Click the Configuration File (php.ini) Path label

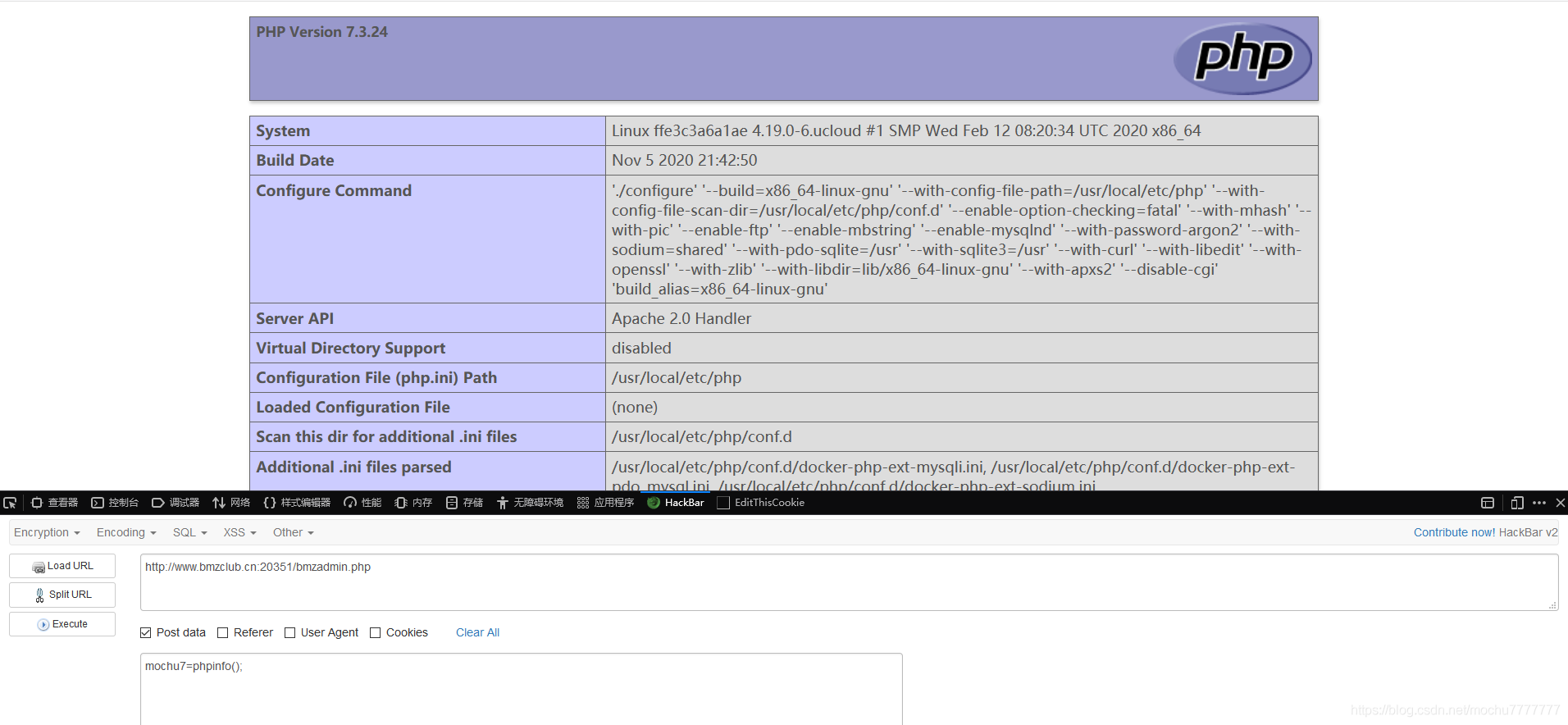point(376,377)
